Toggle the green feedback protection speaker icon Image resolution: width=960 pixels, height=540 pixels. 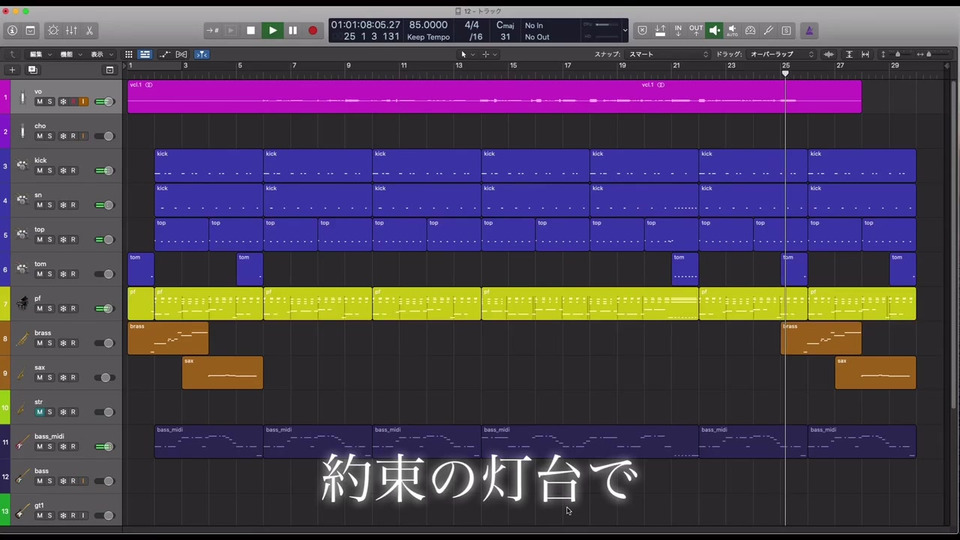pos(714,30)
